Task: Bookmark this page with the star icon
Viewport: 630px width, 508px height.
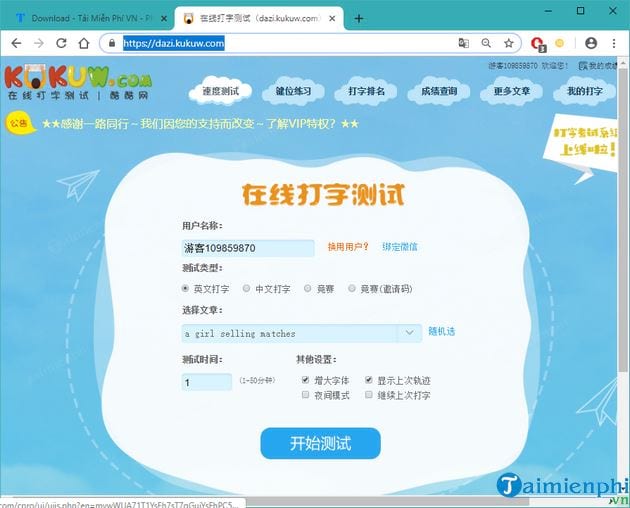Action: (509, 43)
